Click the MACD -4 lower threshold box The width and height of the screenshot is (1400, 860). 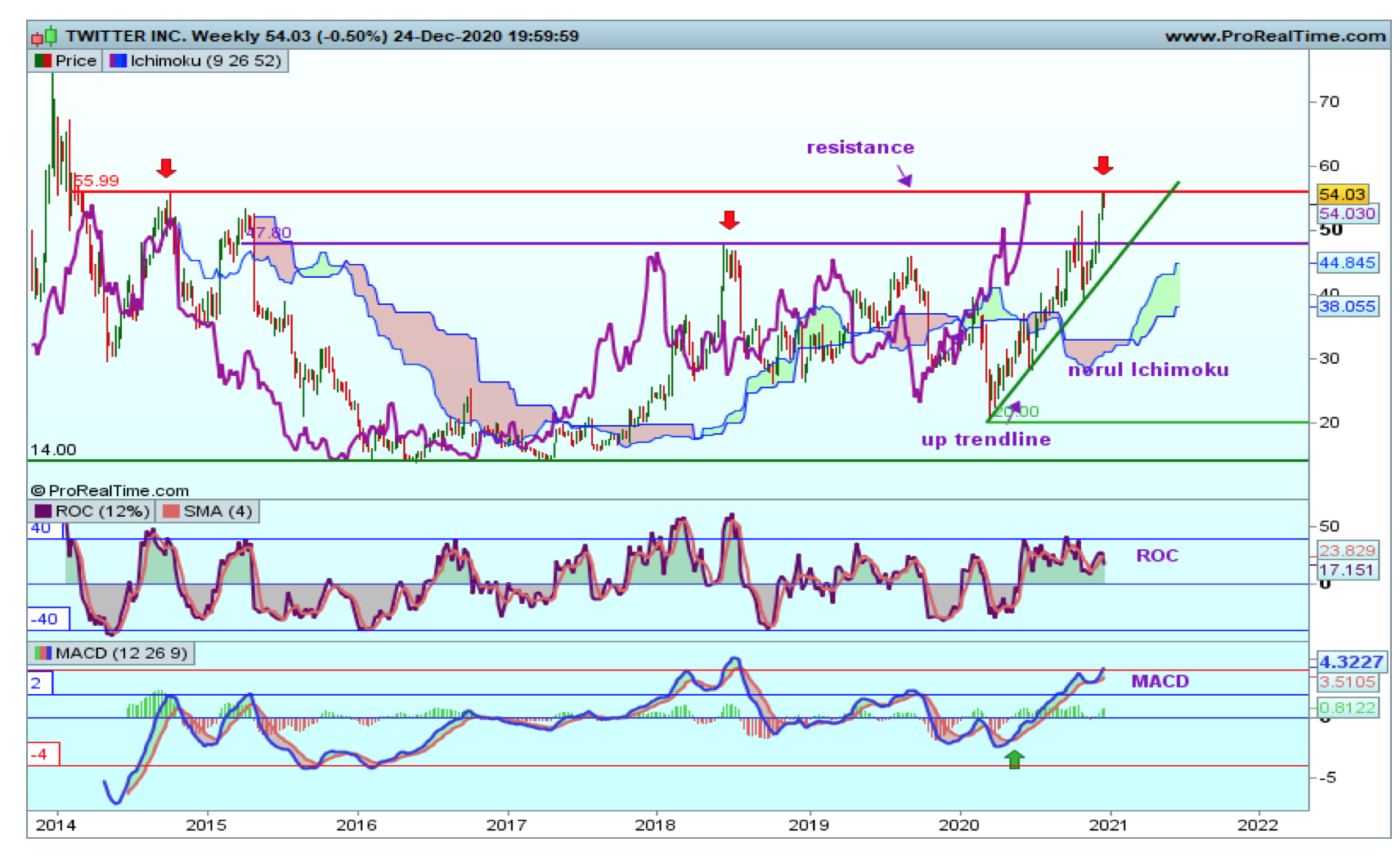pos(43,754)
